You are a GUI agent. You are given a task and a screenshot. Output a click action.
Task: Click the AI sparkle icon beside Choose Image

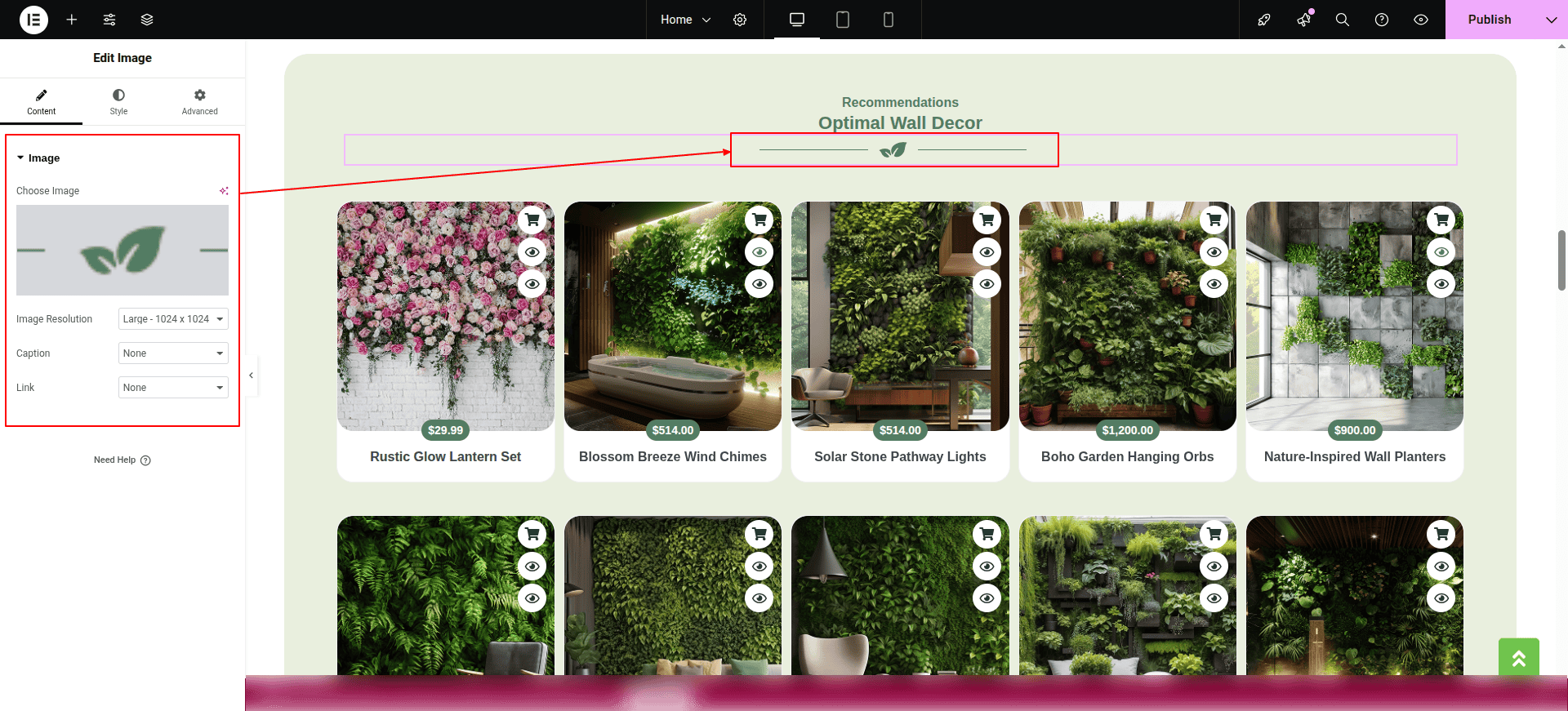tap(224, 191)
